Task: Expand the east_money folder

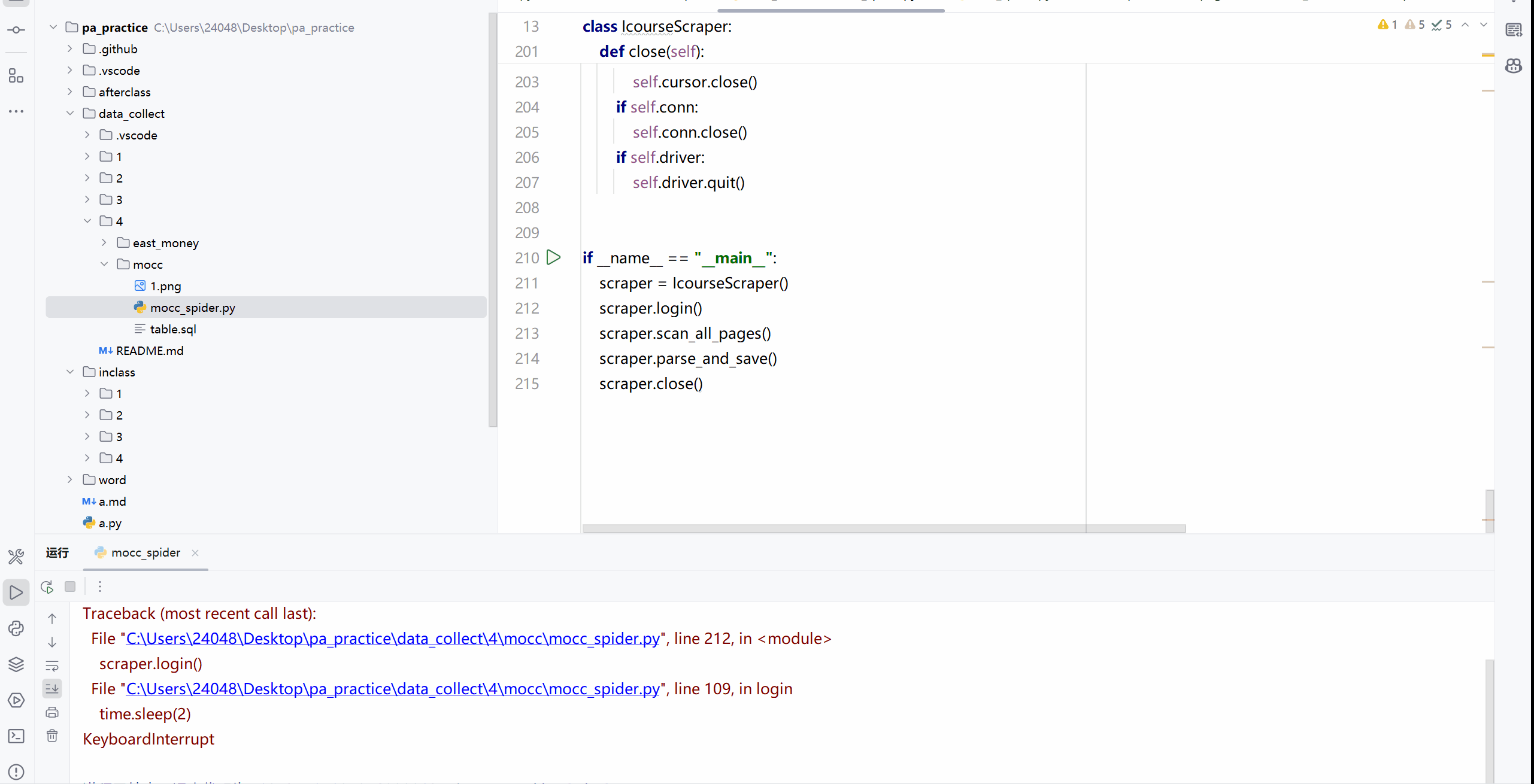Action: pos(104,242)
